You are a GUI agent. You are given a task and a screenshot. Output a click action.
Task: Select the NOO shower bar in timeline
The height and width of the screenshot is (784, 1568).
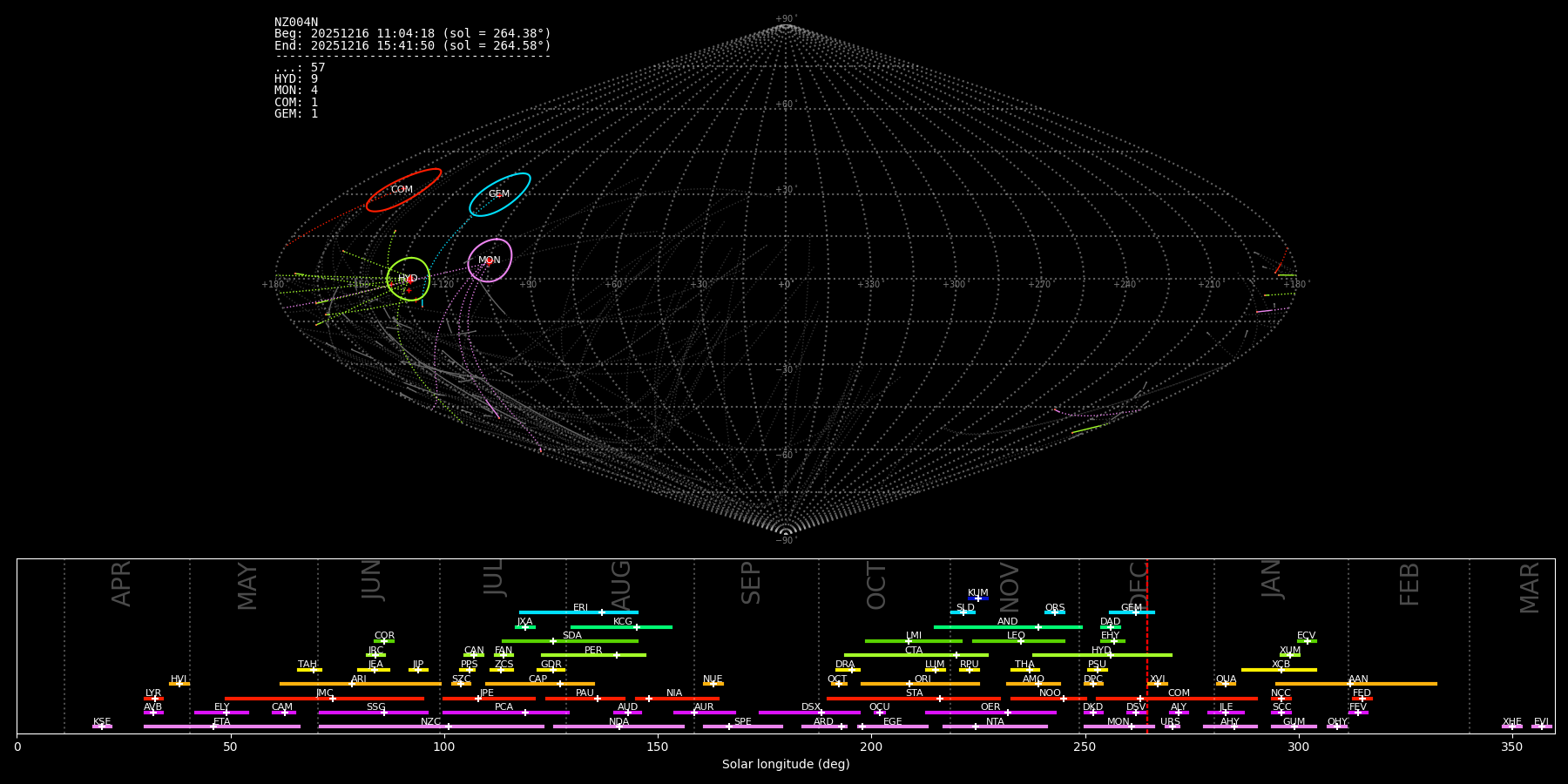[x=1049, y=699]
